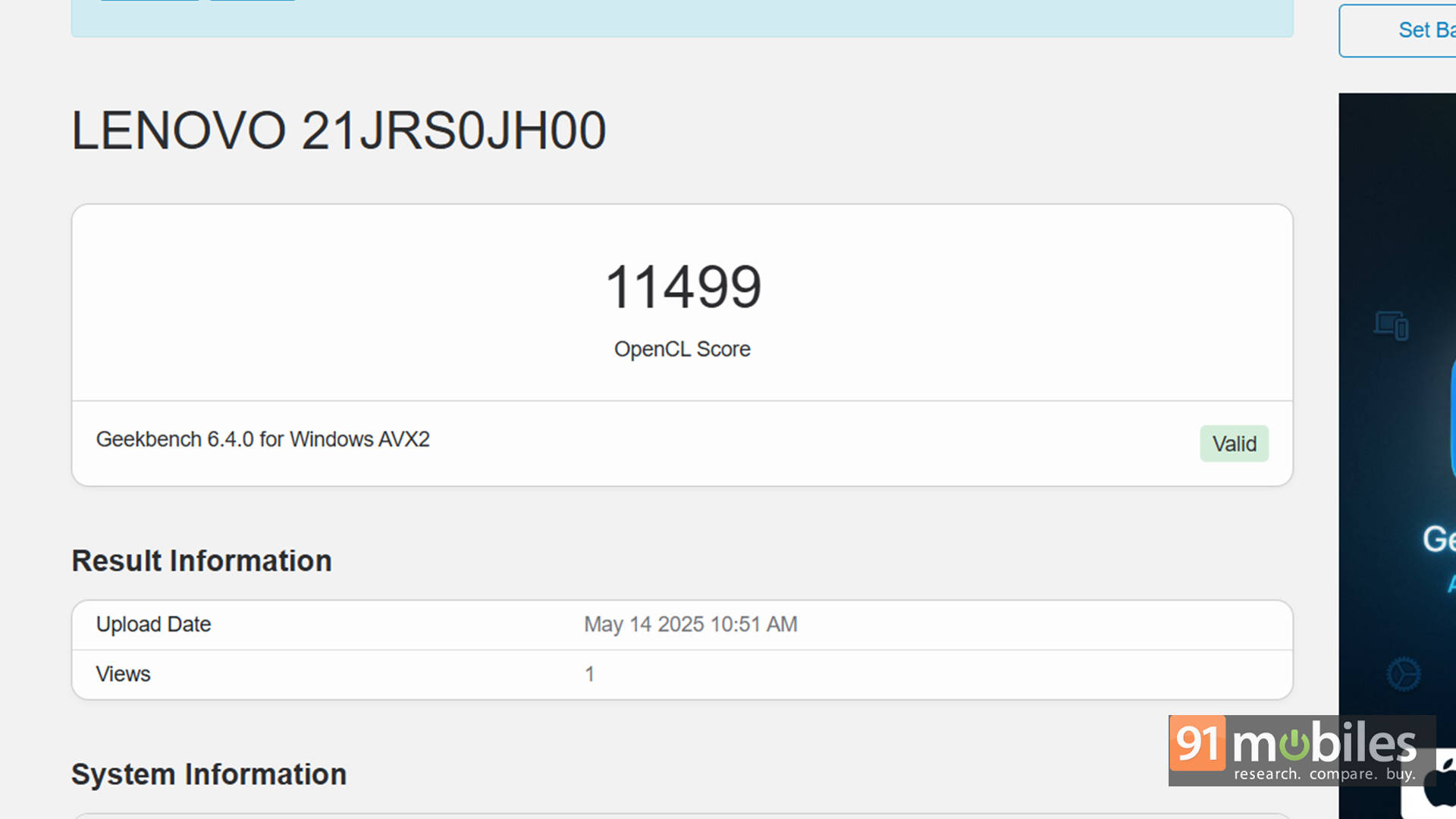Select the 11499 score value
Viewport: 1456px width, 819px height.
pyautogui.click(x=682, y=287)
